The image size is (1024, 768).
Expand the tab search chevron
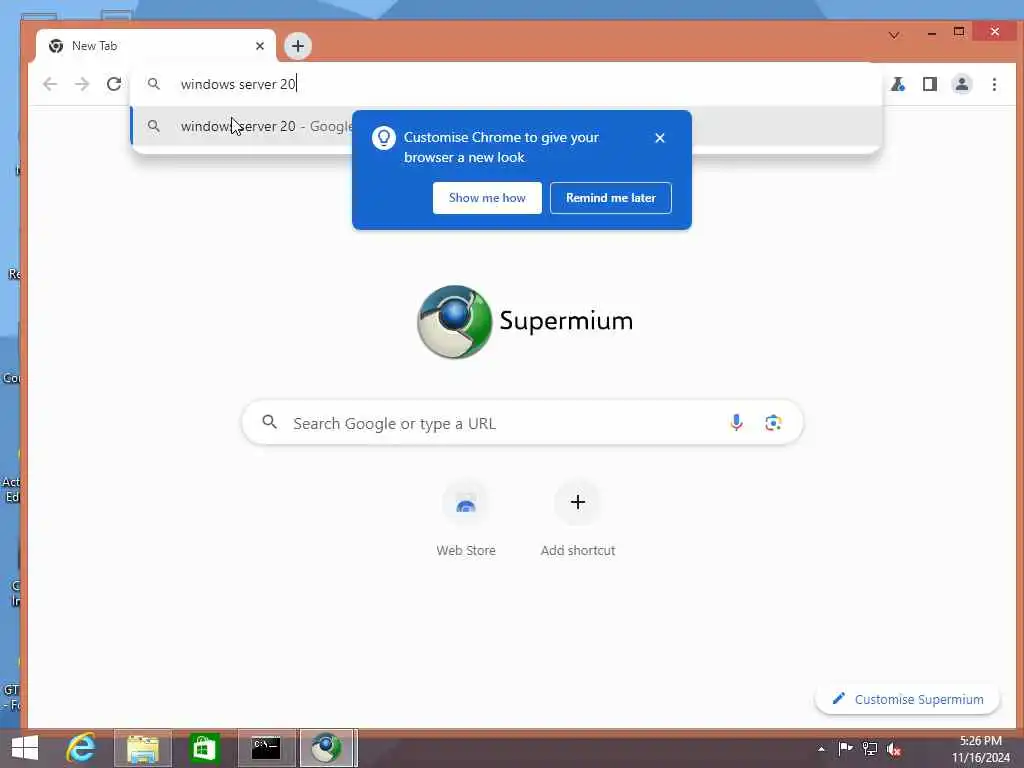click(x=894, y=35)
